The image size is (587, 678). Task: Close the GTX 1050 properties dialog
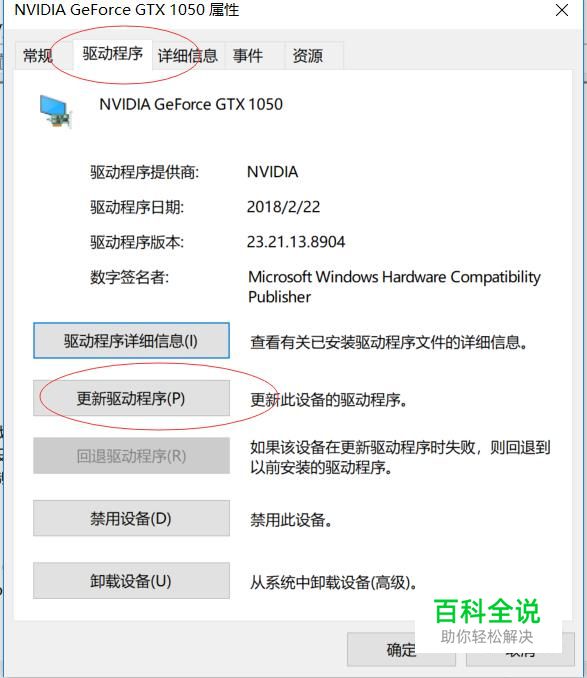coord(561,10)
